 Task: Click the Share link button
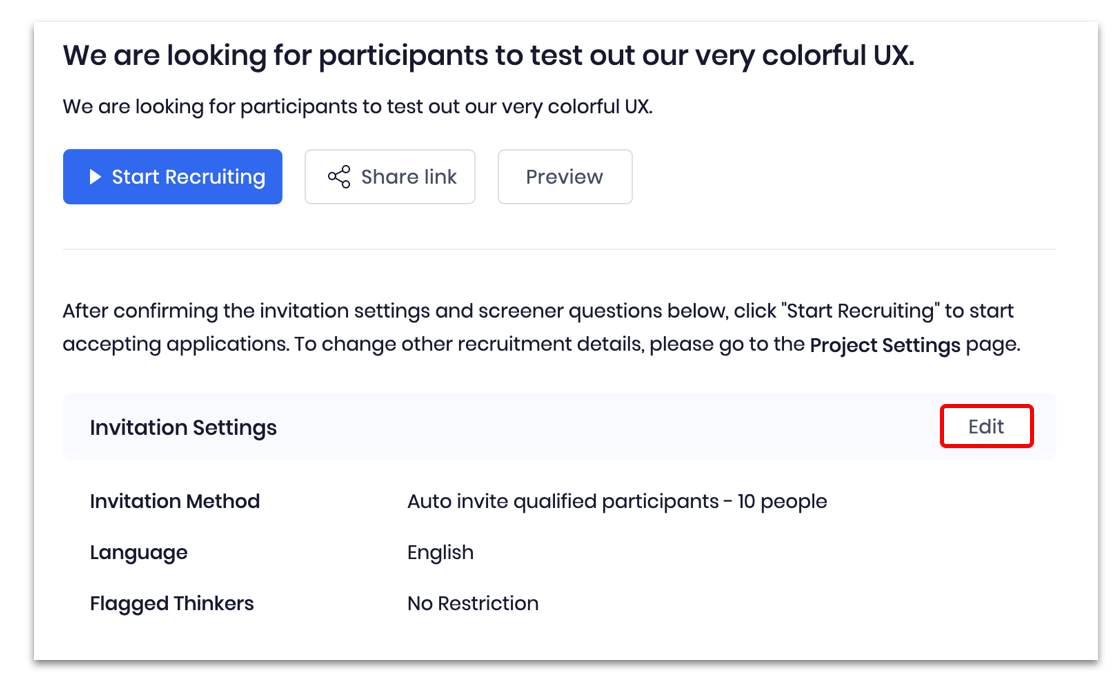pyautogui.click(x=389, y=177)
